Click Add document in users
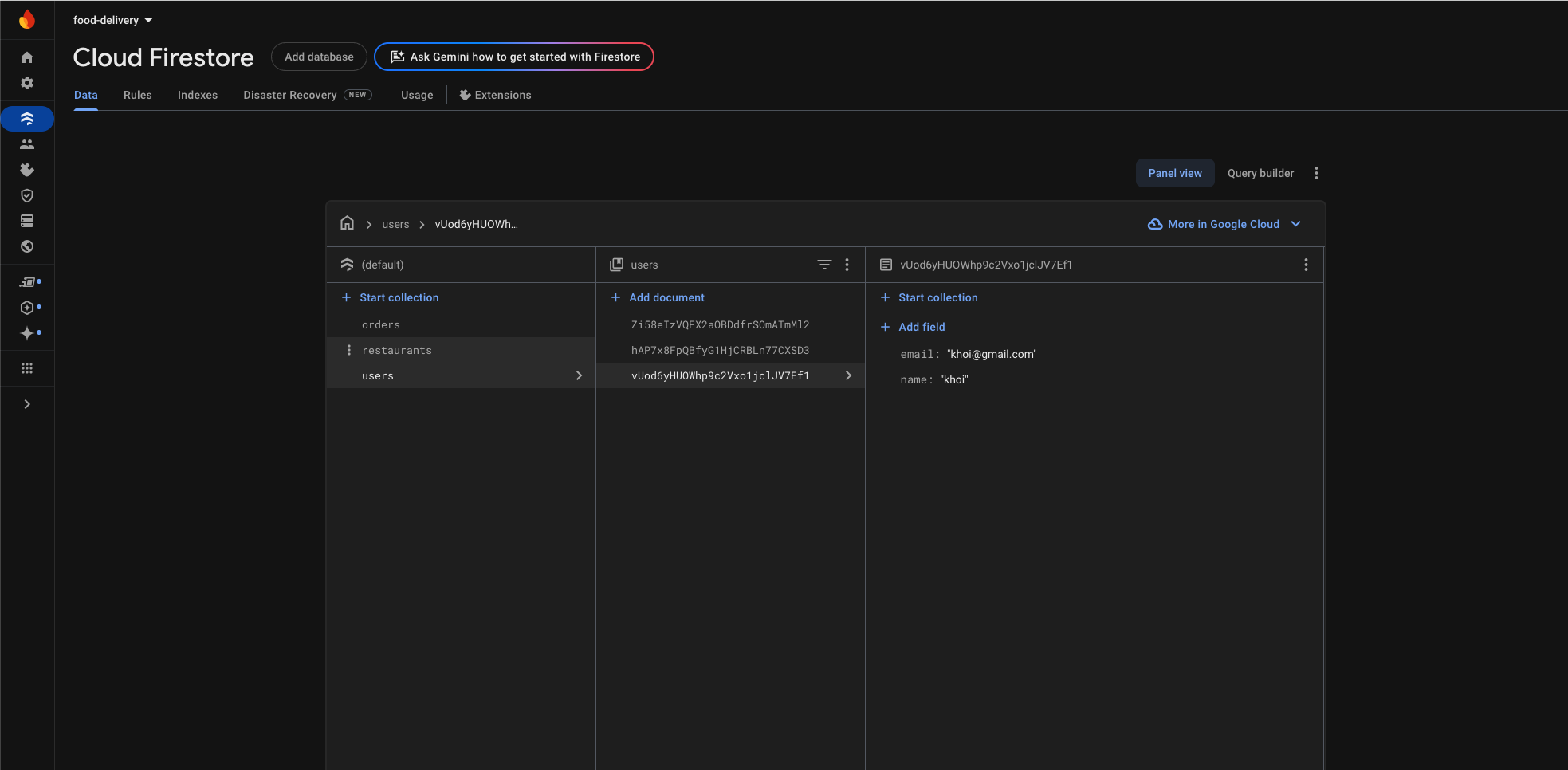This screenshot has width=1568, height=770. click(x=658, y=297)
